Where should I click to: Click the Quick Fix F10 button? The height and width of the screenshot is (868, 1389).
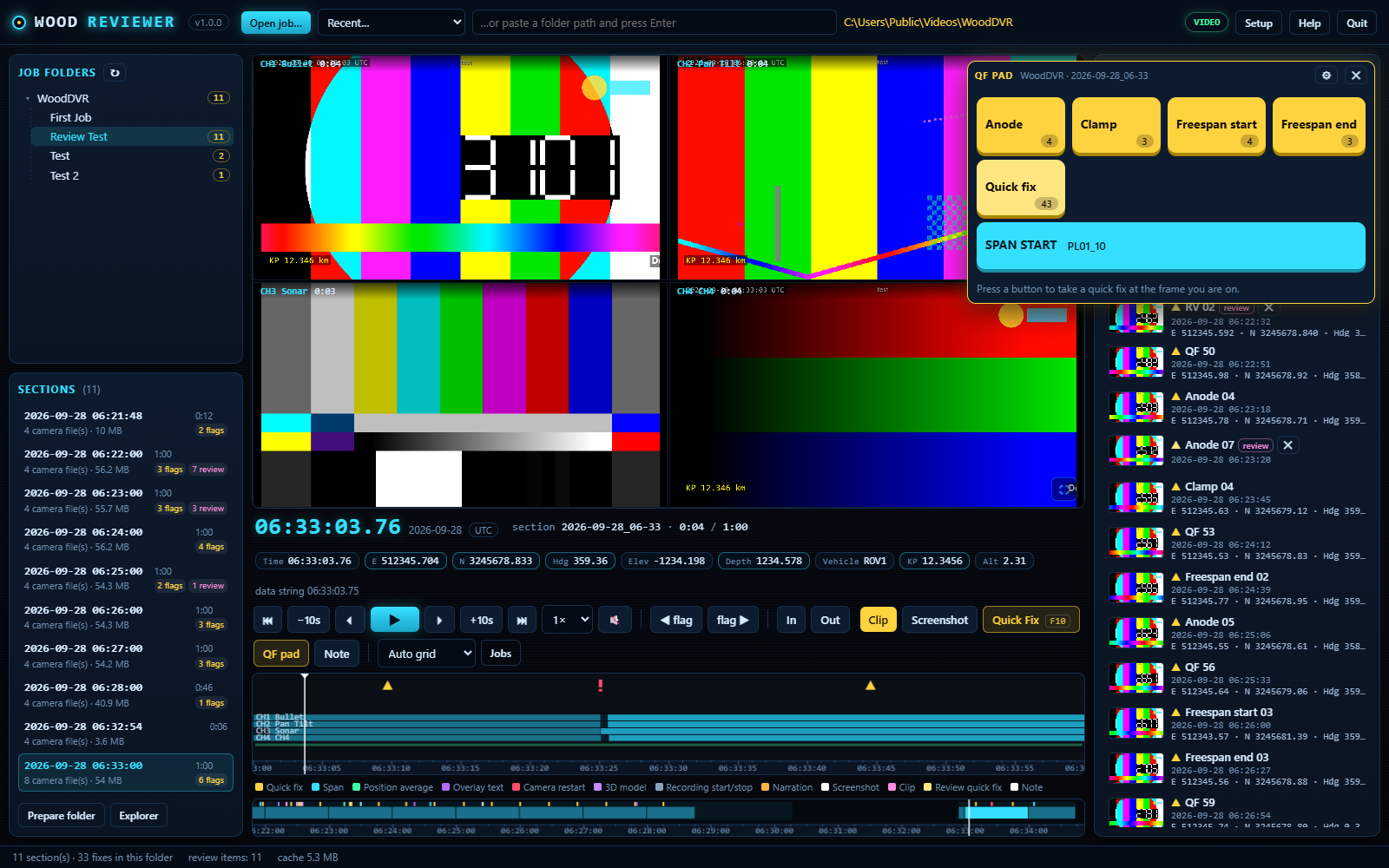(x=1030, y=620)
